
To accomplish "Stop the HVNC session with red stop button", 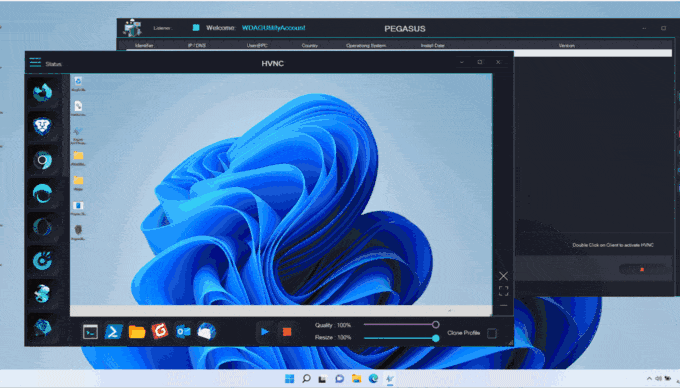I will (287, 332).
